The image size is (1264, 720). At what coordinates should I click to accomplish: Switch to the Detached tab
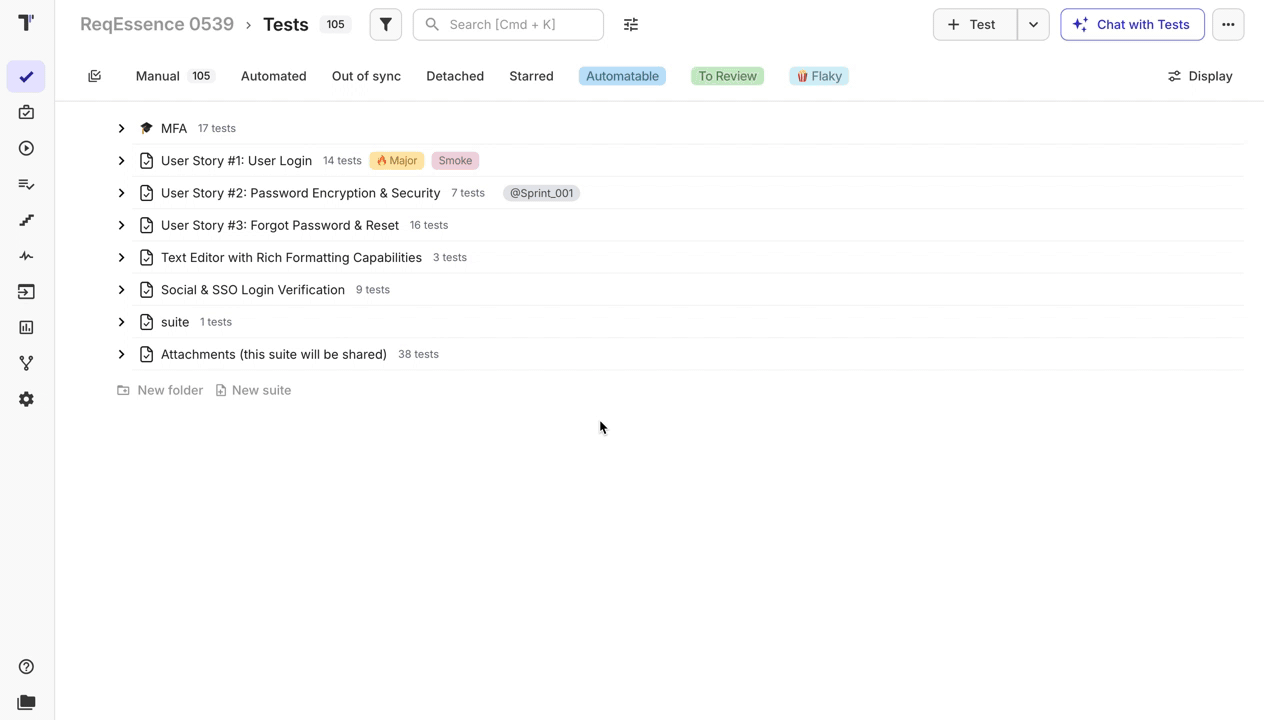[455, 76]
